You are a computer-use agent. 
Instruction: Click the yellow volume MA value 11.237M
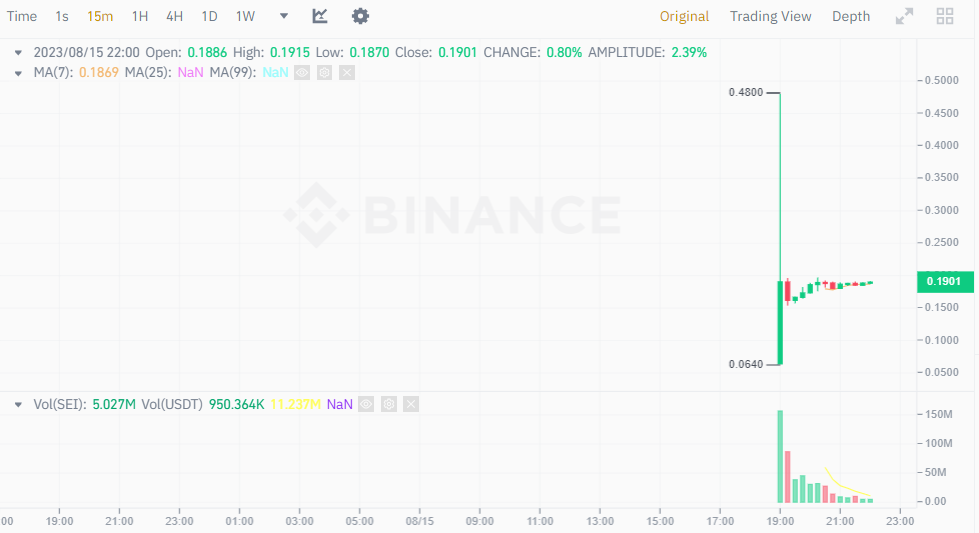pyautogui.click(x=295, y=404)
